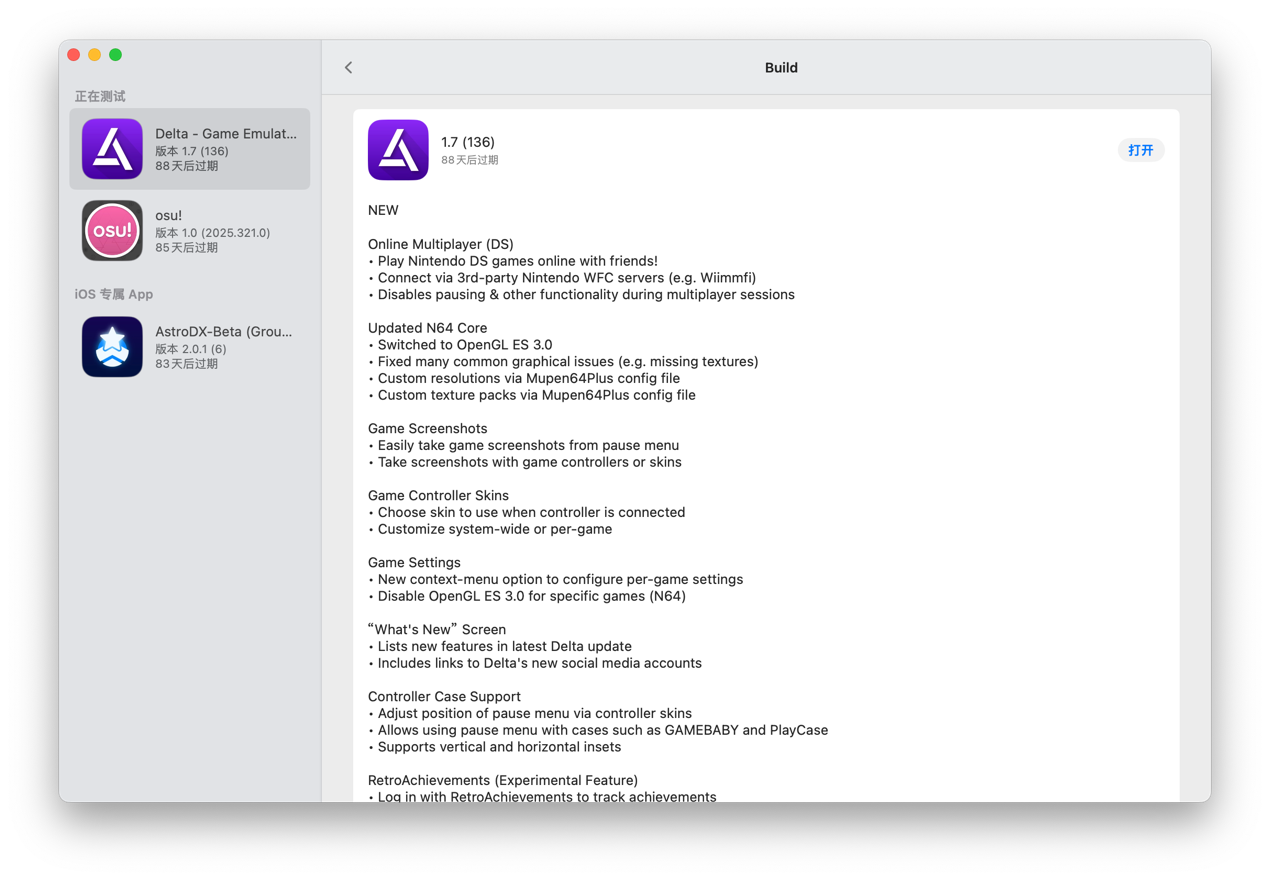Image resolution: width=1270 pixels, height=880 pixels.
Task: Click the '1.7 (136)' version label in build header
Action: point(468,142)
